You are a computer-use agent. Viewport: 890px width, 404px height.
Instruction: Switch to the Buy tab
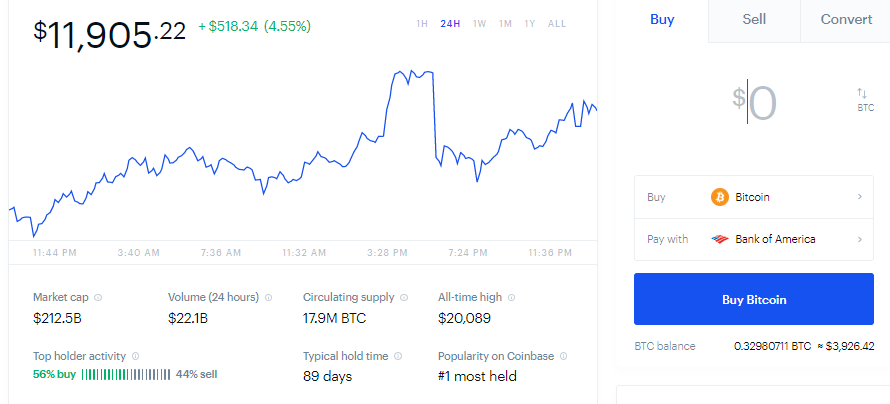pos(662,20)
